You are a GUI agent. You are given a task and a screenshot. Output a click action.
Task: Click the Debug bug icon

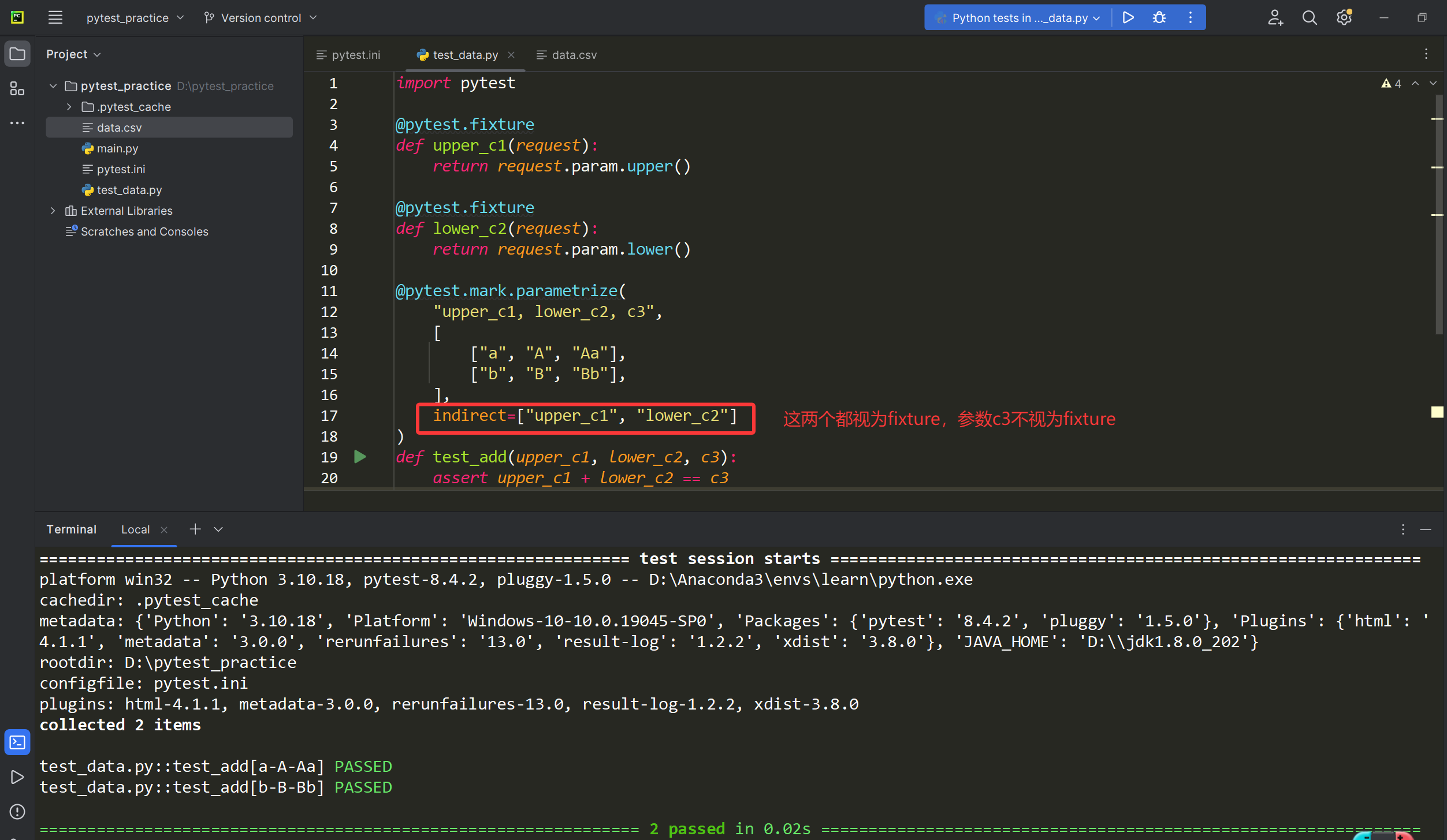[1159, 18]
